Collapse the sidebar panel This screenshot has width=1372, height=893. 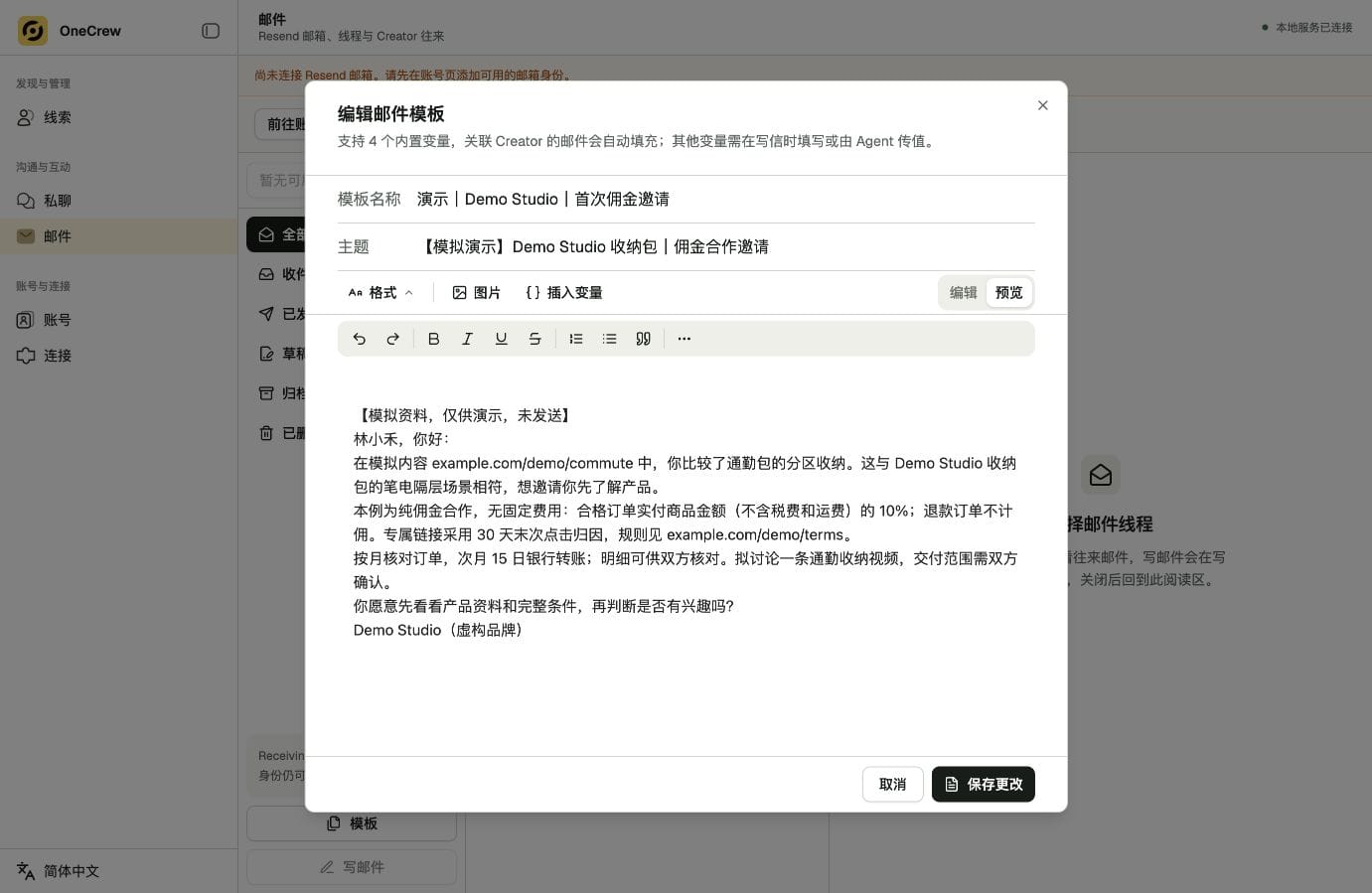[x=211, y=31]
